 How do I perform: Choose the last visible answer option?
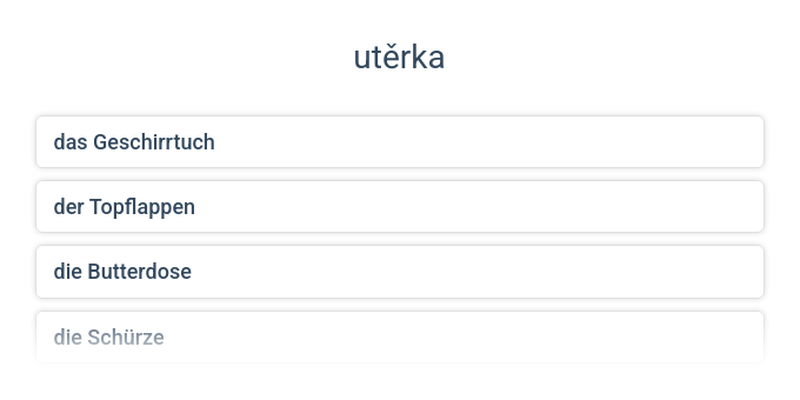point(400,337)
